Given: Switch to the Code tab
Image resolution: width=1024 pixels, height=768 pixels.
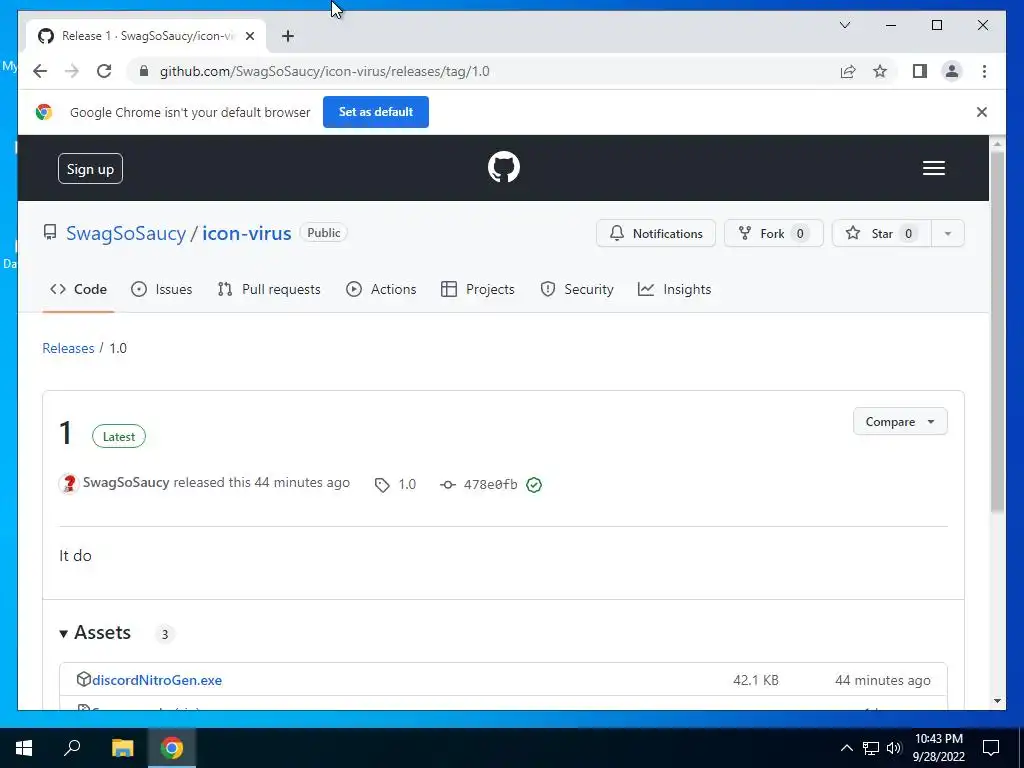Looking at the screenshot, I should tap(78, 289).
